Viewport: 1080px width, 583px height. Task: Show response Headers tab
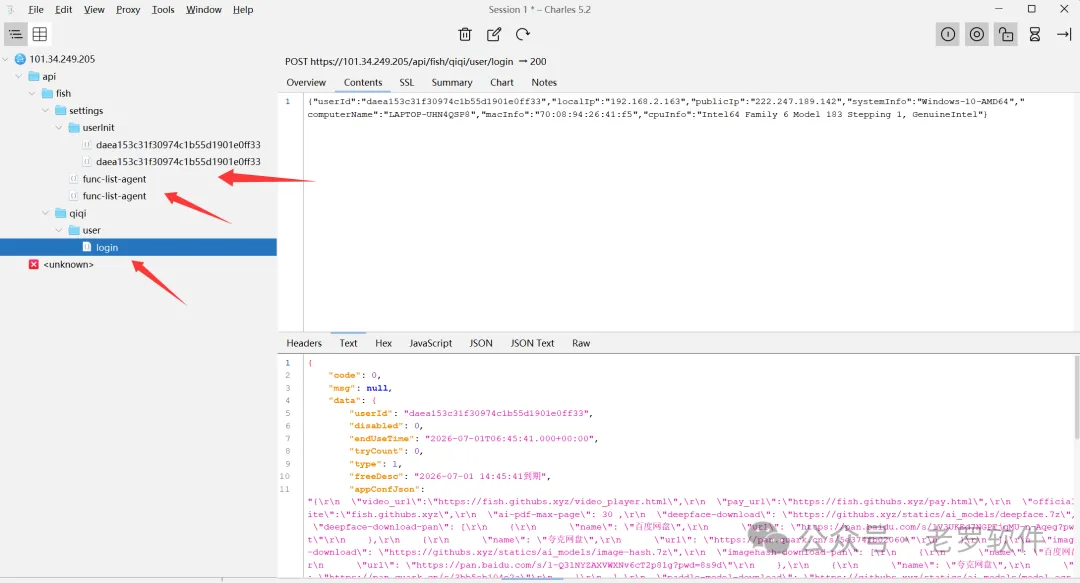304,343
